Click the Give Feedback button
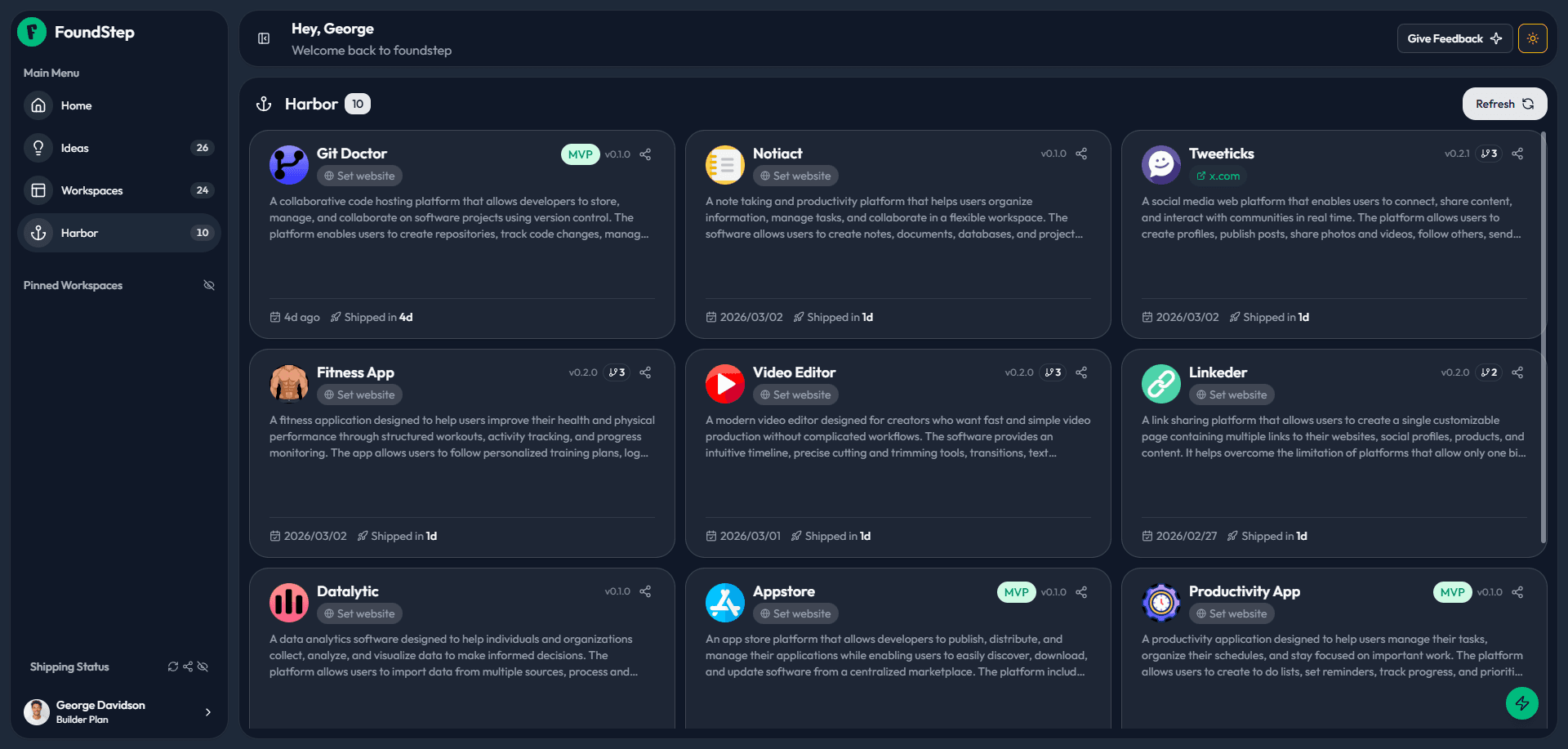 (x=1454, y=38)
